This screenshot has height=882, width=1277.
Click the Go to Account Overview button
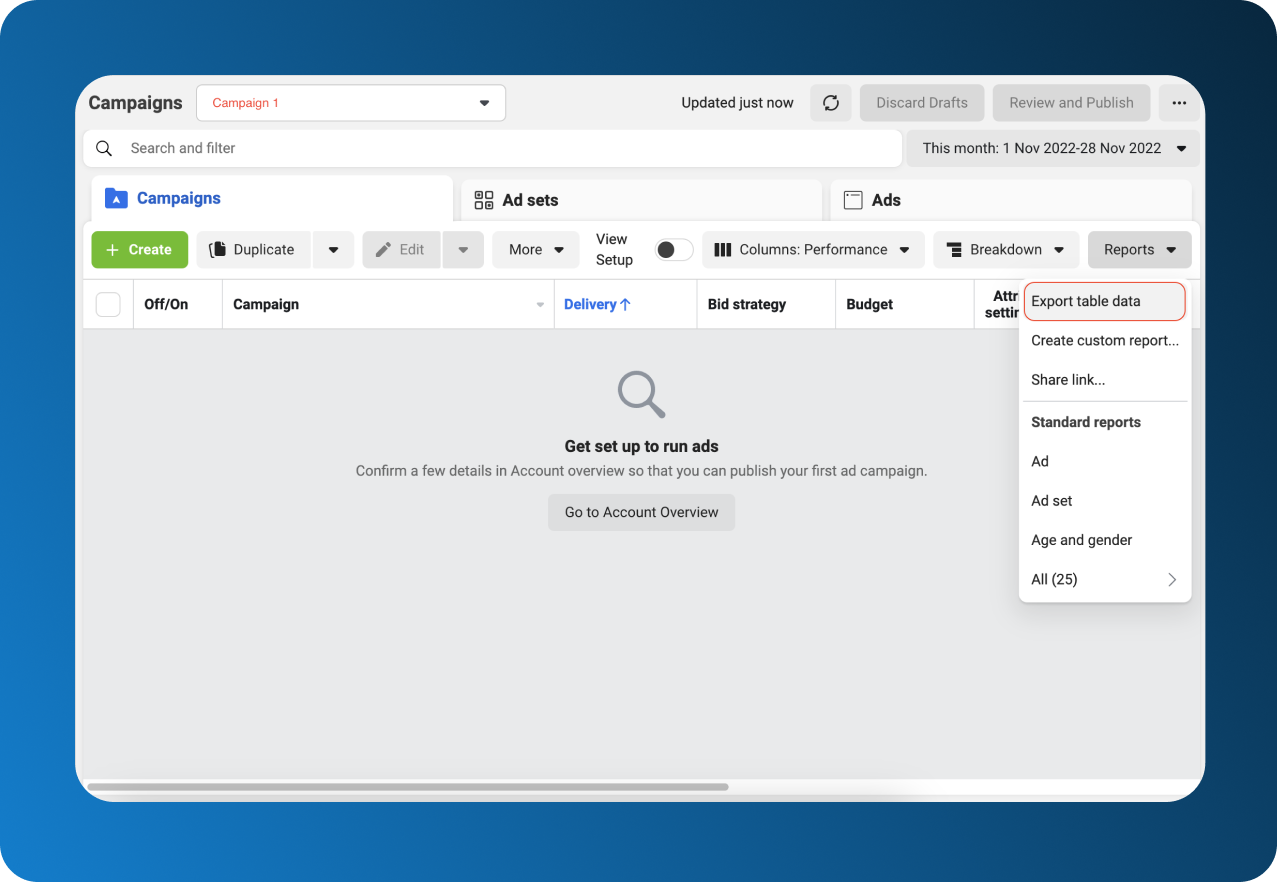tap(641, 512)
